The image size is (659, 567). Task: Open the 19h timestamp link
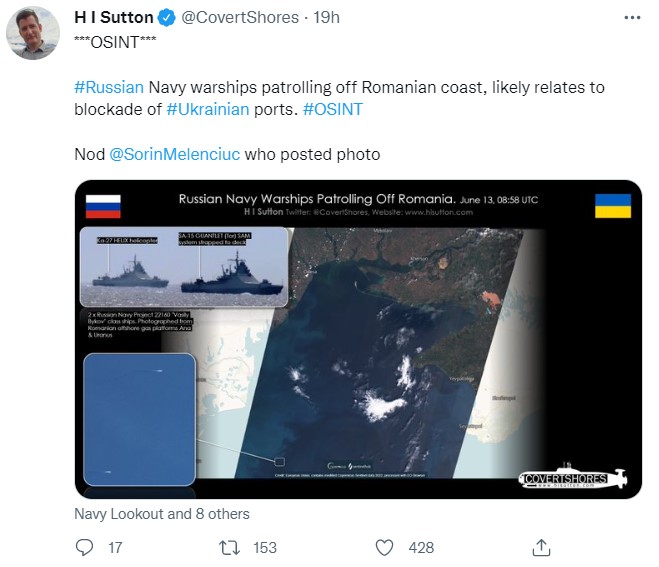pyautogui.click(x=326, y=18)
